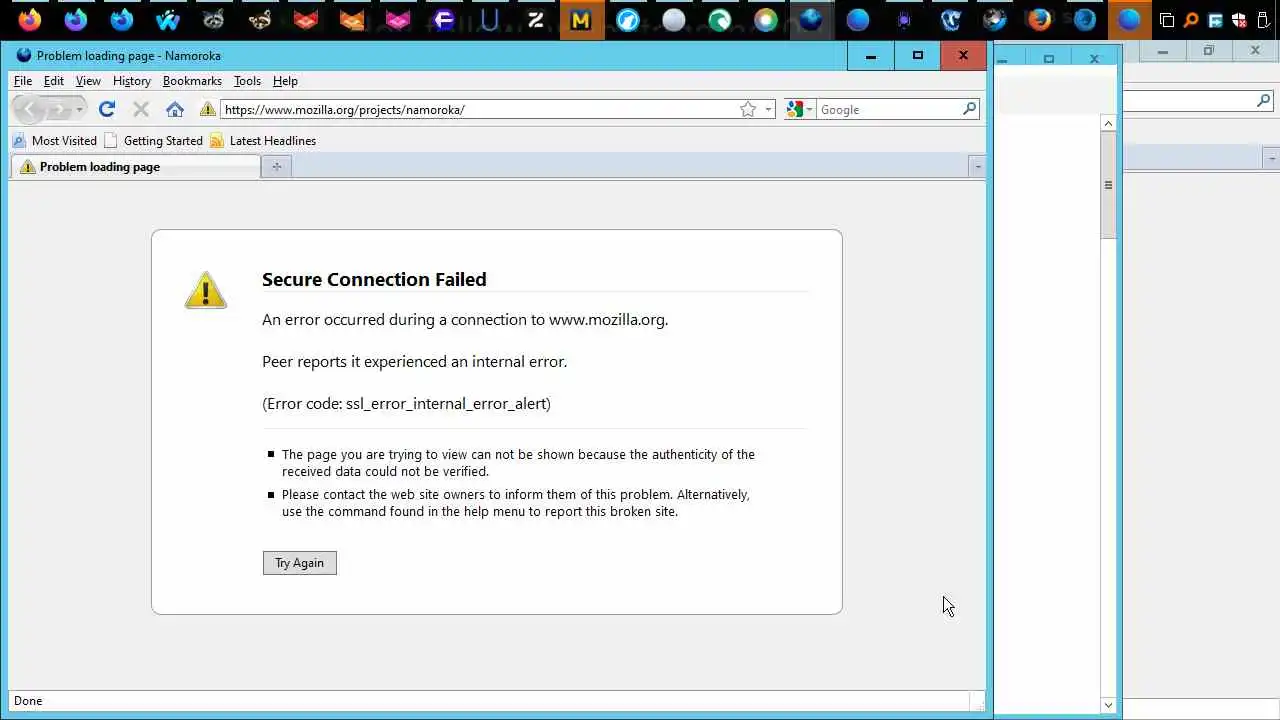Image resolution: width=1280 pixels, height=720 pixels.
Task: Open the orange magnifier tray icon
Action: click(1191, 20)
